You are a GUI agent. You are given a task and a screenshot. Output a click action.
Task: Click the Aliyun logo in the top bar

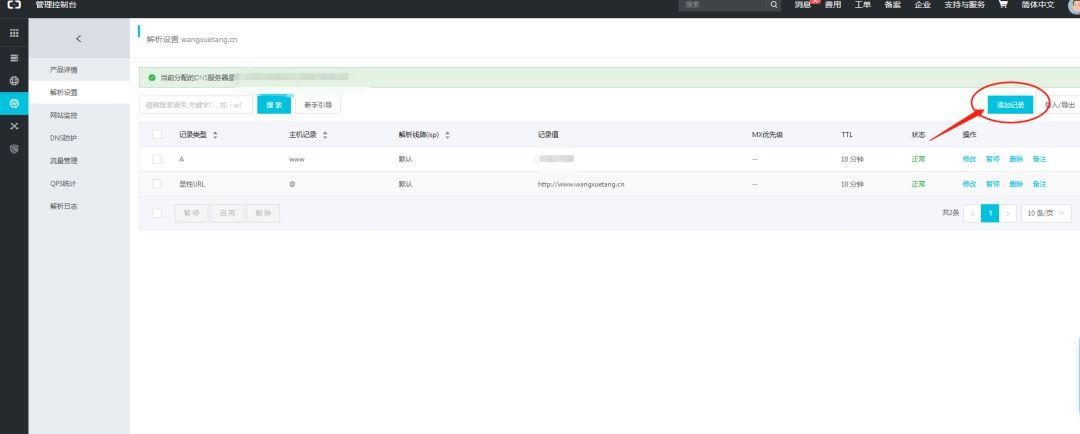[14, 5]
